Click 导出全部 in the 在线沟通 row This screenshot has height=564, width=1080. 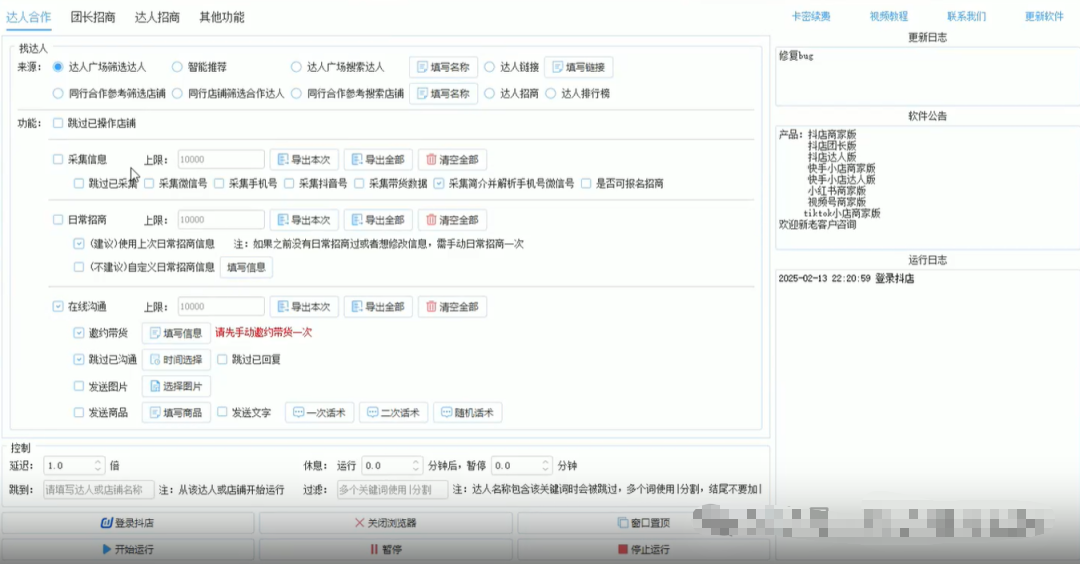coord(378,307)
